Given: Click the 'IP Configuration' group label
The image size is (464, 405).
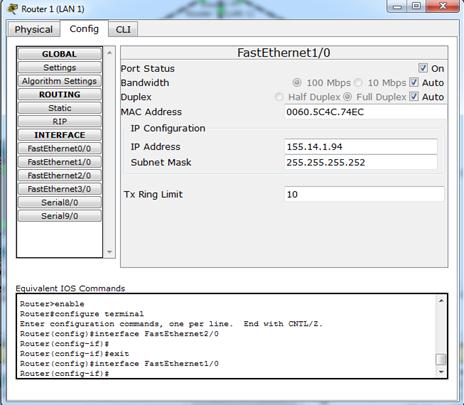Looking at the screenshot, I should click(168, 128).
